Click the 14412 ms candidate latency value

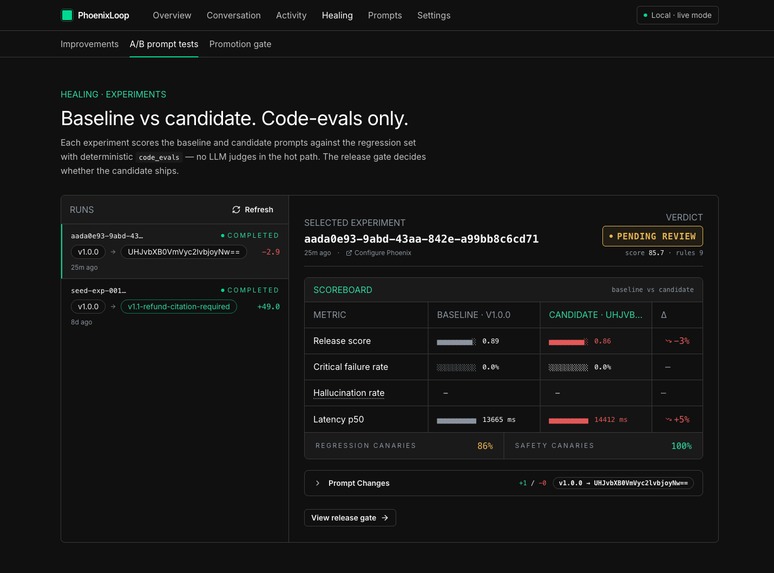click(611, 420)
